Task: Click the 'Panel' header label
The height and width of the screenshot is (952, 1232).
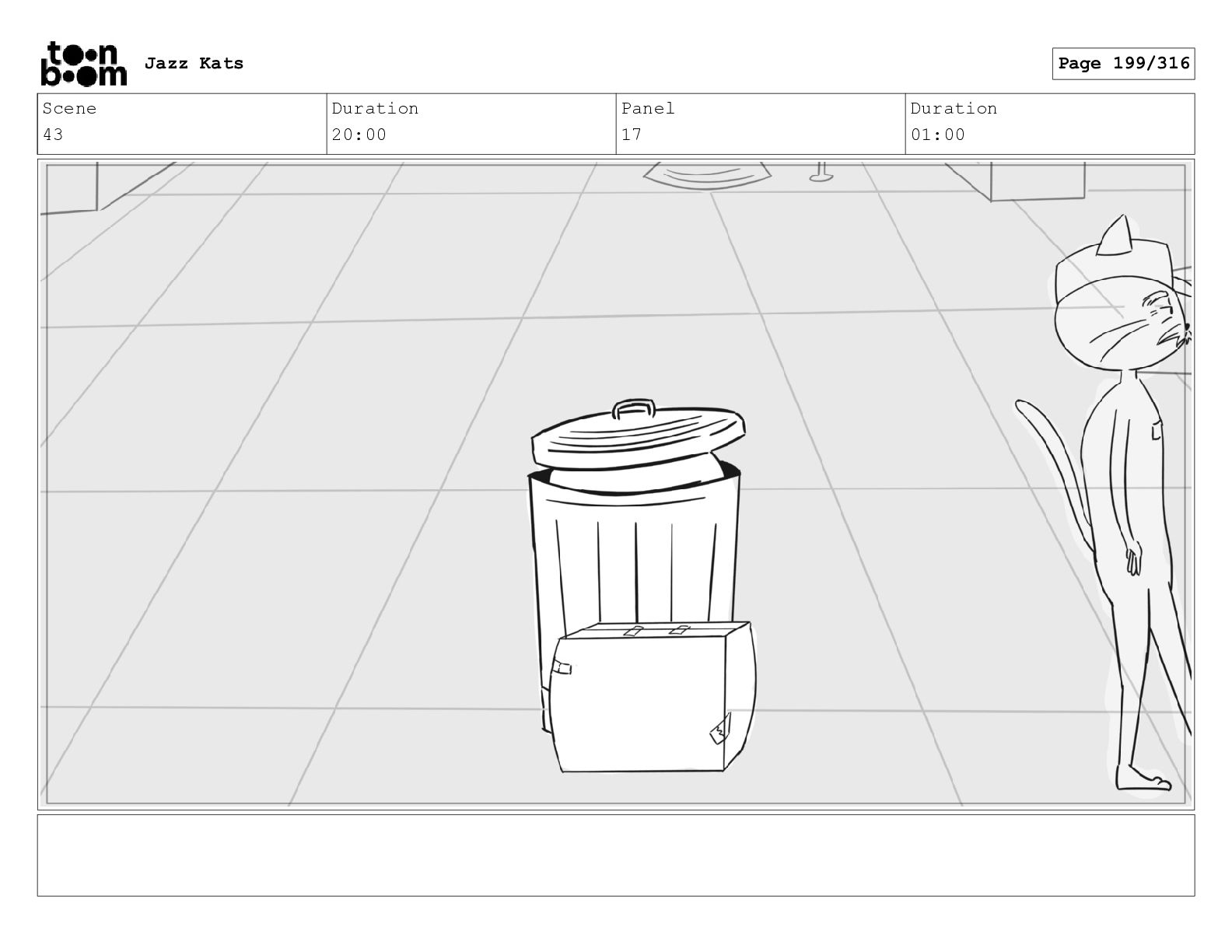Action: [648, 108]
